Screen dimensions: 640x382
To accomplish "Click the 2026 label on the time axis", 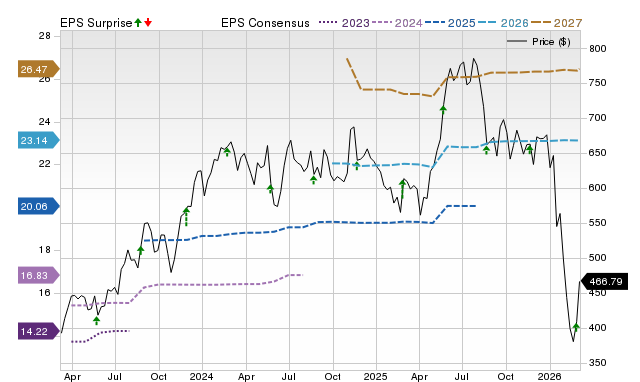I will (549, 376).
